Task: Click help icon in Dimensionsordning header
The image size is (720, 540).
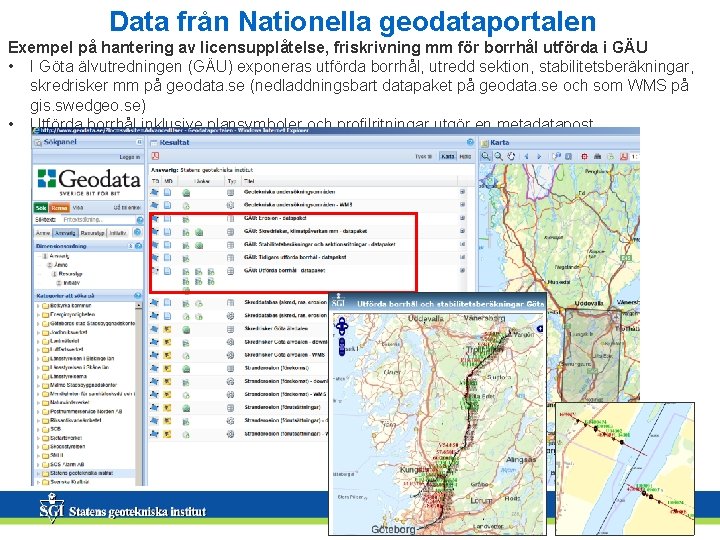Action: pos(139,246)
